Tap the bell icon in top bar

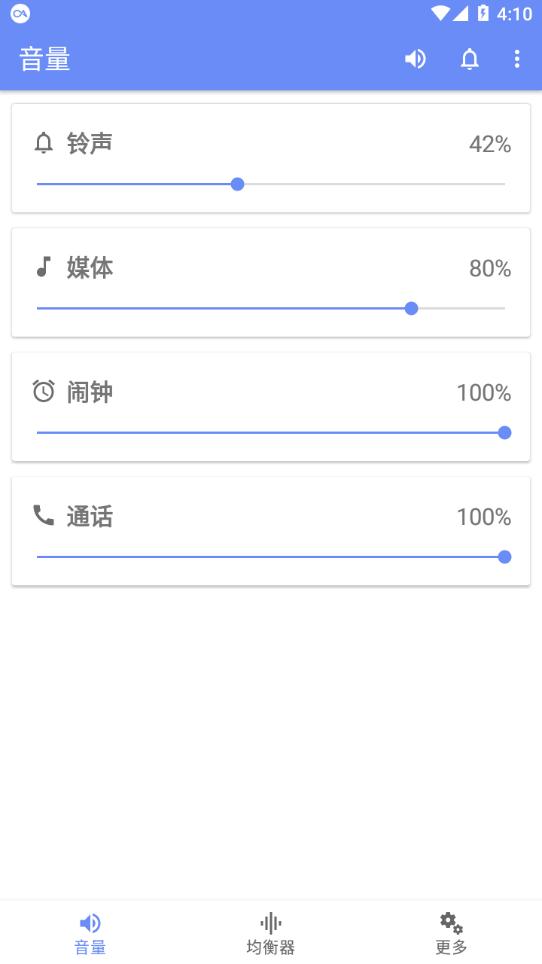pyautogui.click(x=469, y=59)
